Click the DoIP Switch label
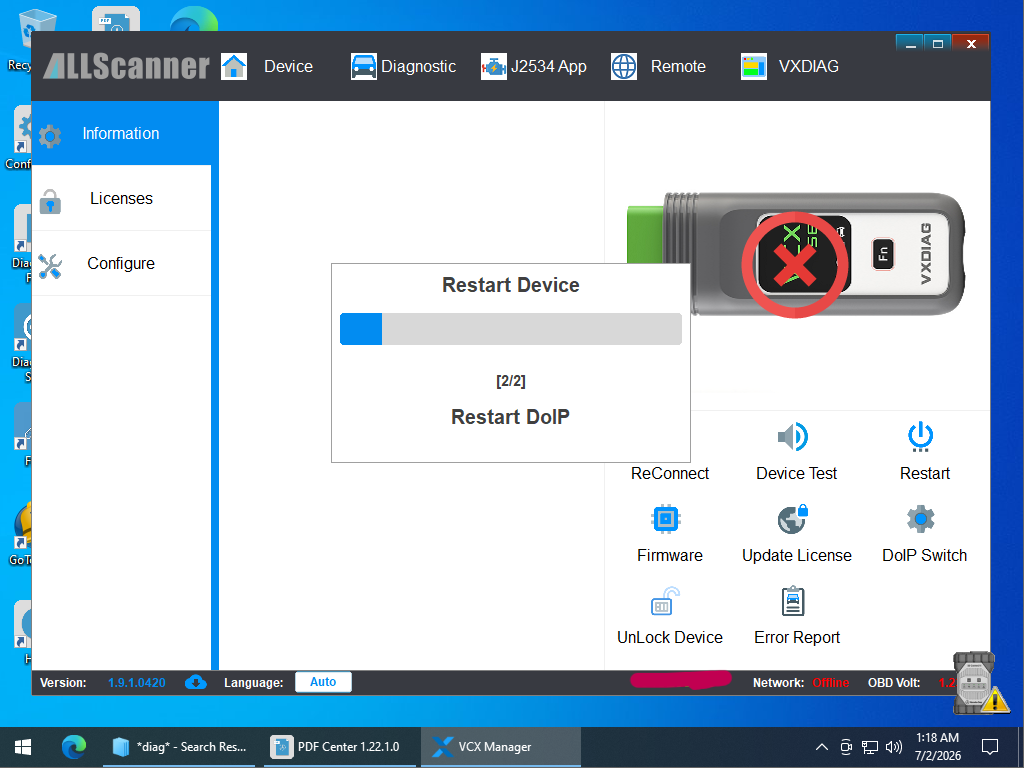 point(924,556)
